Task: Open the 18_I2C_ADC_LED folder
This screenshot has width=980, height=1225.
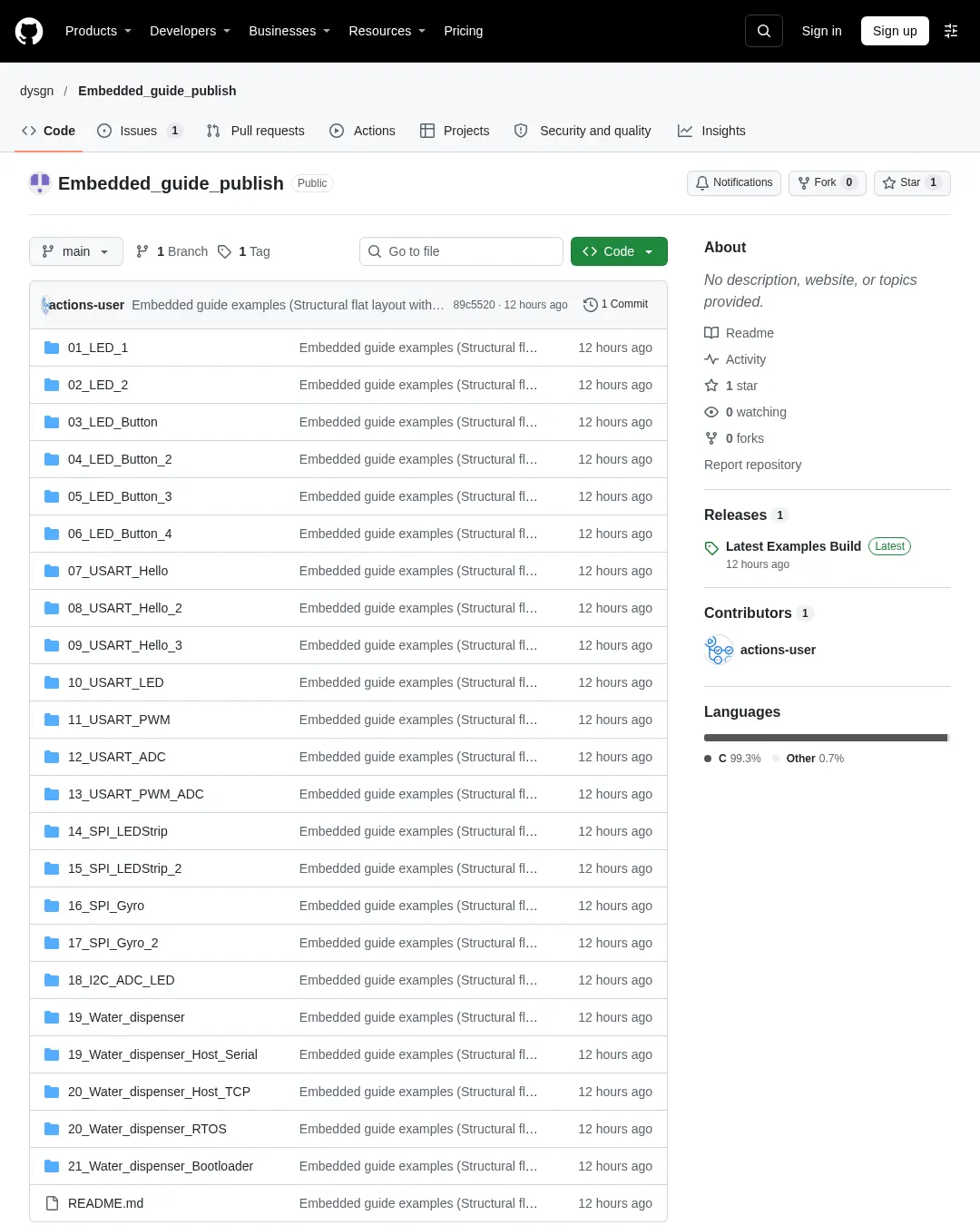Action: pyautogui.click(x=122, y=980)
